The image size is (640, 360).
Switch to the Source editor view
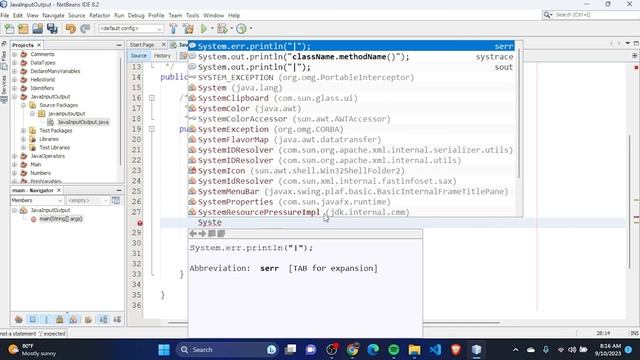pyautogui.click(x=138, y=56)
